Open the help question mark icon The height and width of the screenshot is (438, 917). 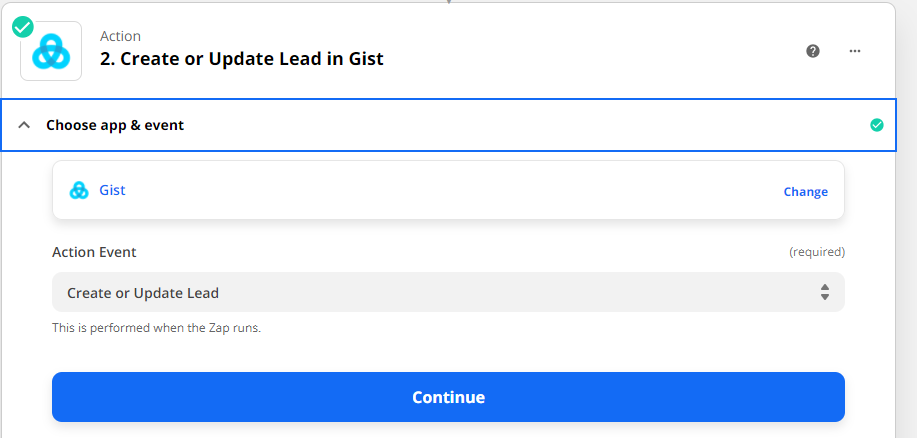(x=813, y=51)
